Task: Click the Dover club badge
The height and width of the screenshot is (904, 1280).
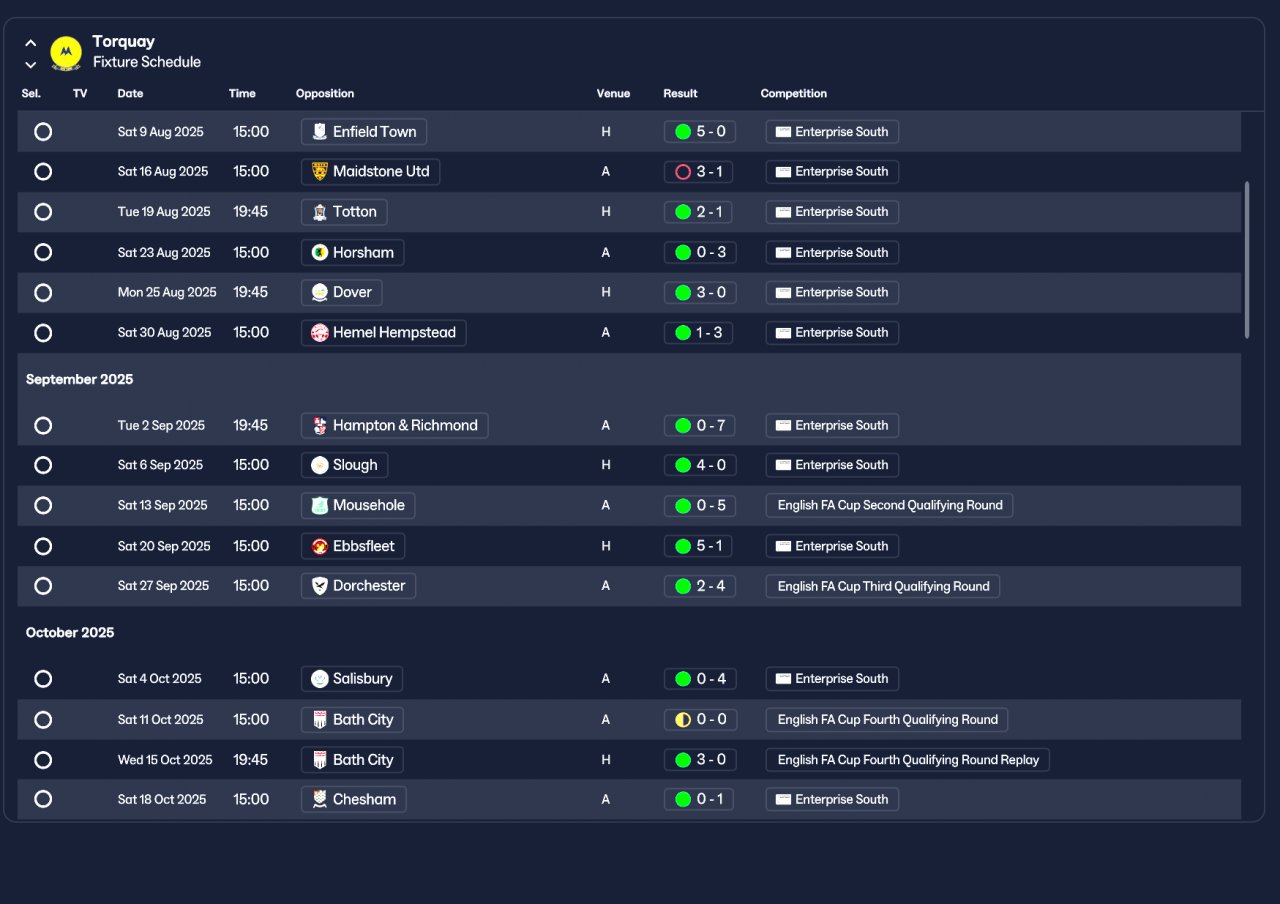Action: tap(319, 292)
